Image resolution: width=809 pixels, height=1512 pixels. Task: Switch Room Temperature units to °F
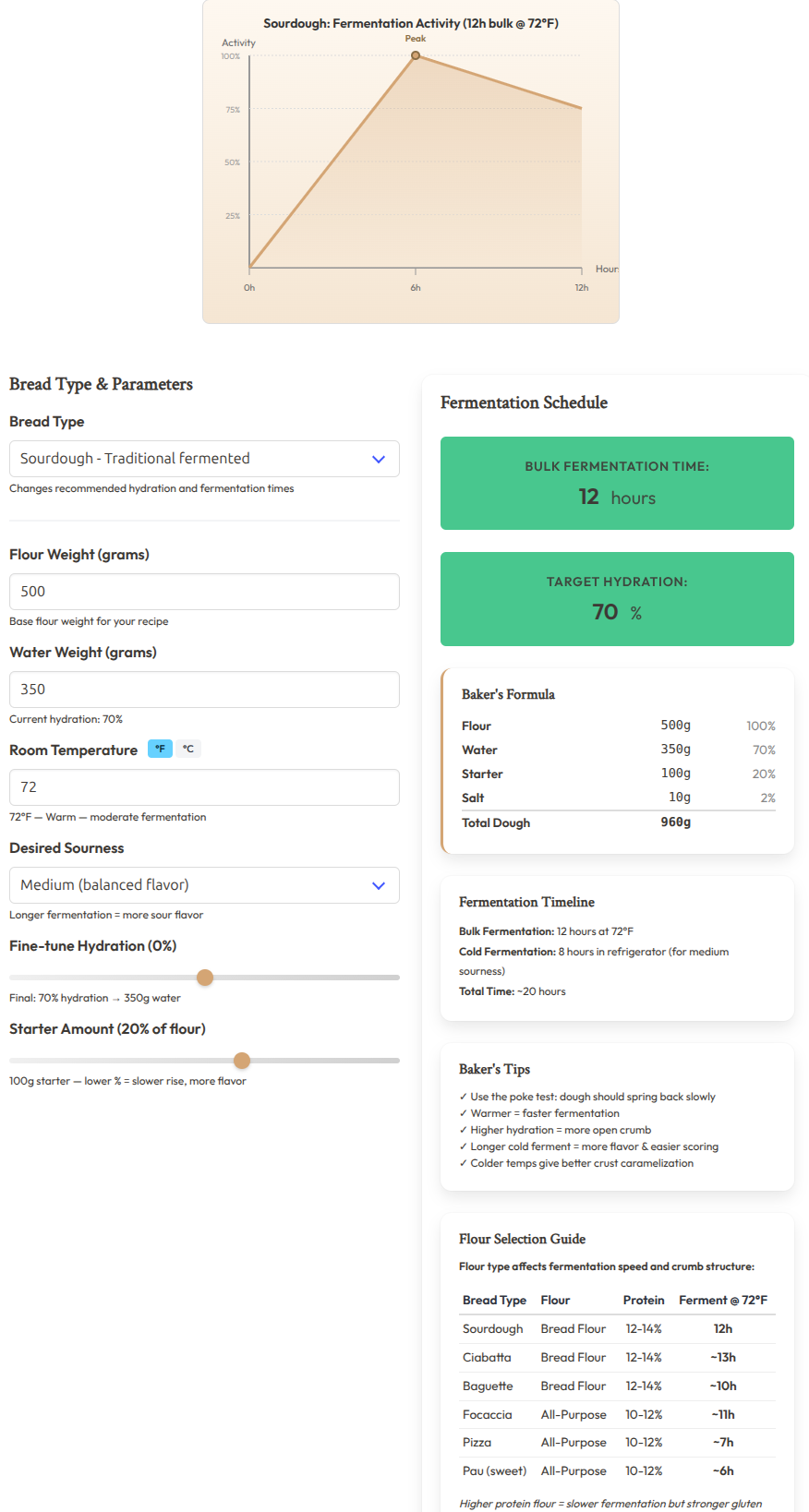coord(160,749)
